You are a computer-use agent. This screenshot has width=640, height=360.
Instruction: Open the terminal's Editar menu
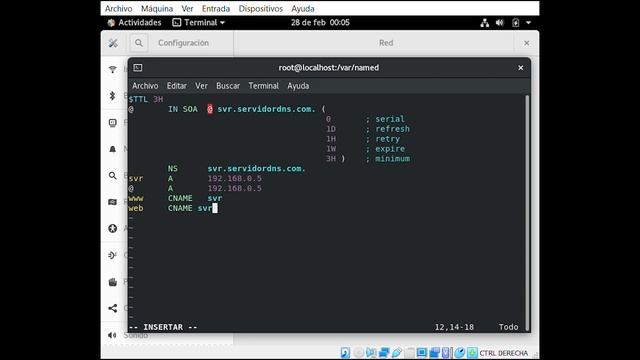pyautogui.click(x=176, y=86)
